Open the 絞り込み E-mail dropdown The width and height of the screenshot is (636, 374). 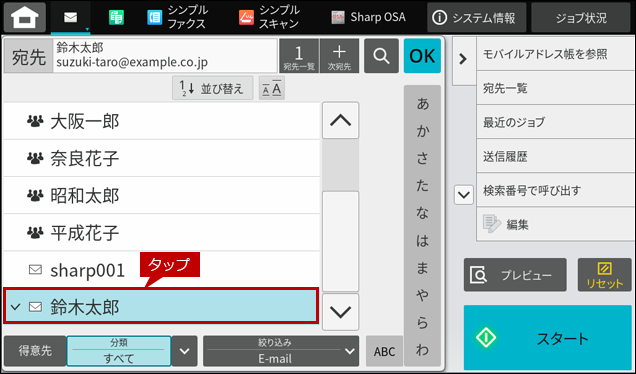point(281,351)
